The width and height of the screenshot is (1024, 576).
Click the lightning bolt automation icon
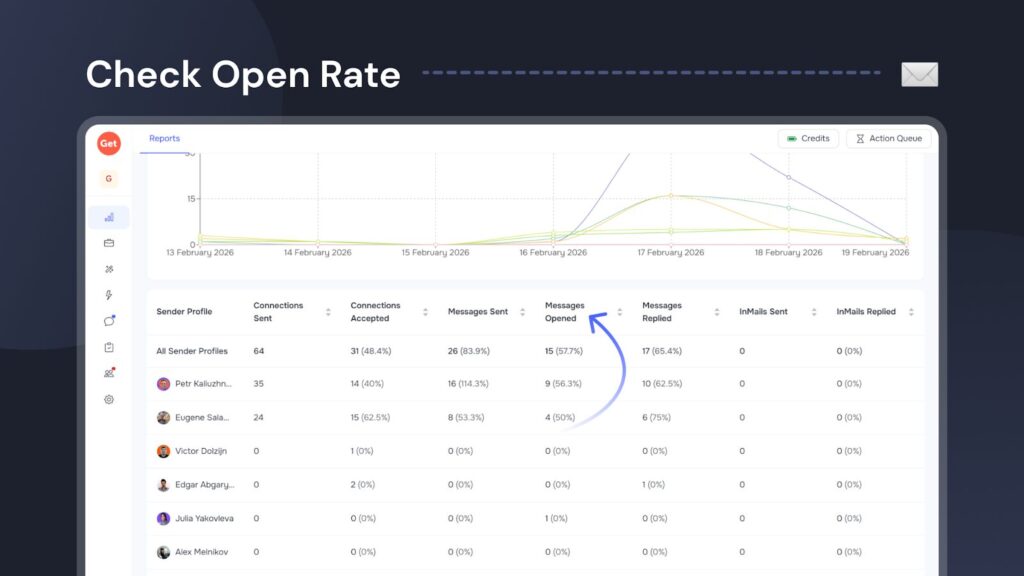pos(109,293)
